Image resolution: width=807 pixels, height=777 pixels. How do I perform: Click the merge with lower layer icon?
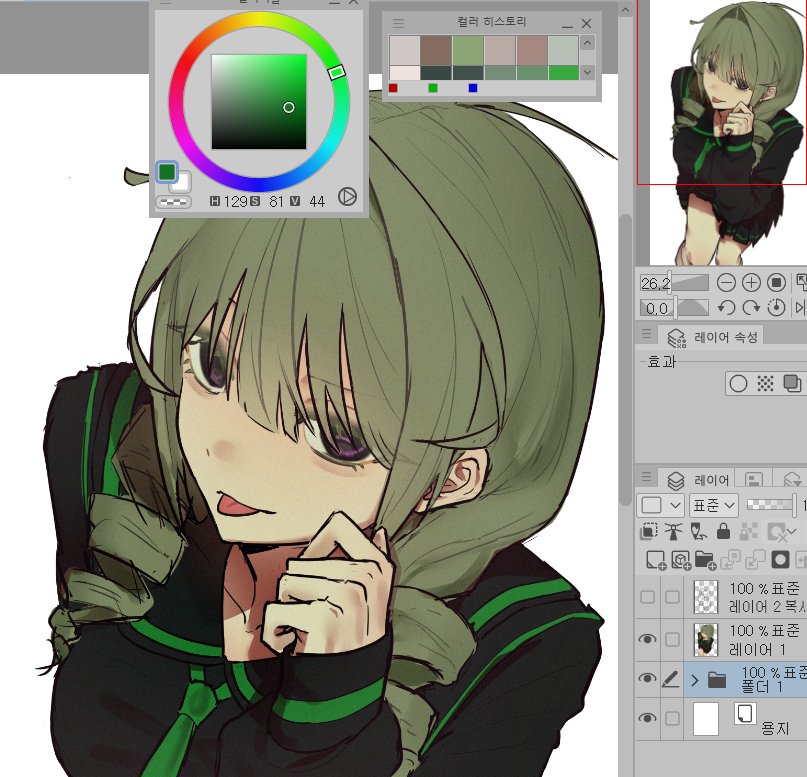click(x=755, y=560)
